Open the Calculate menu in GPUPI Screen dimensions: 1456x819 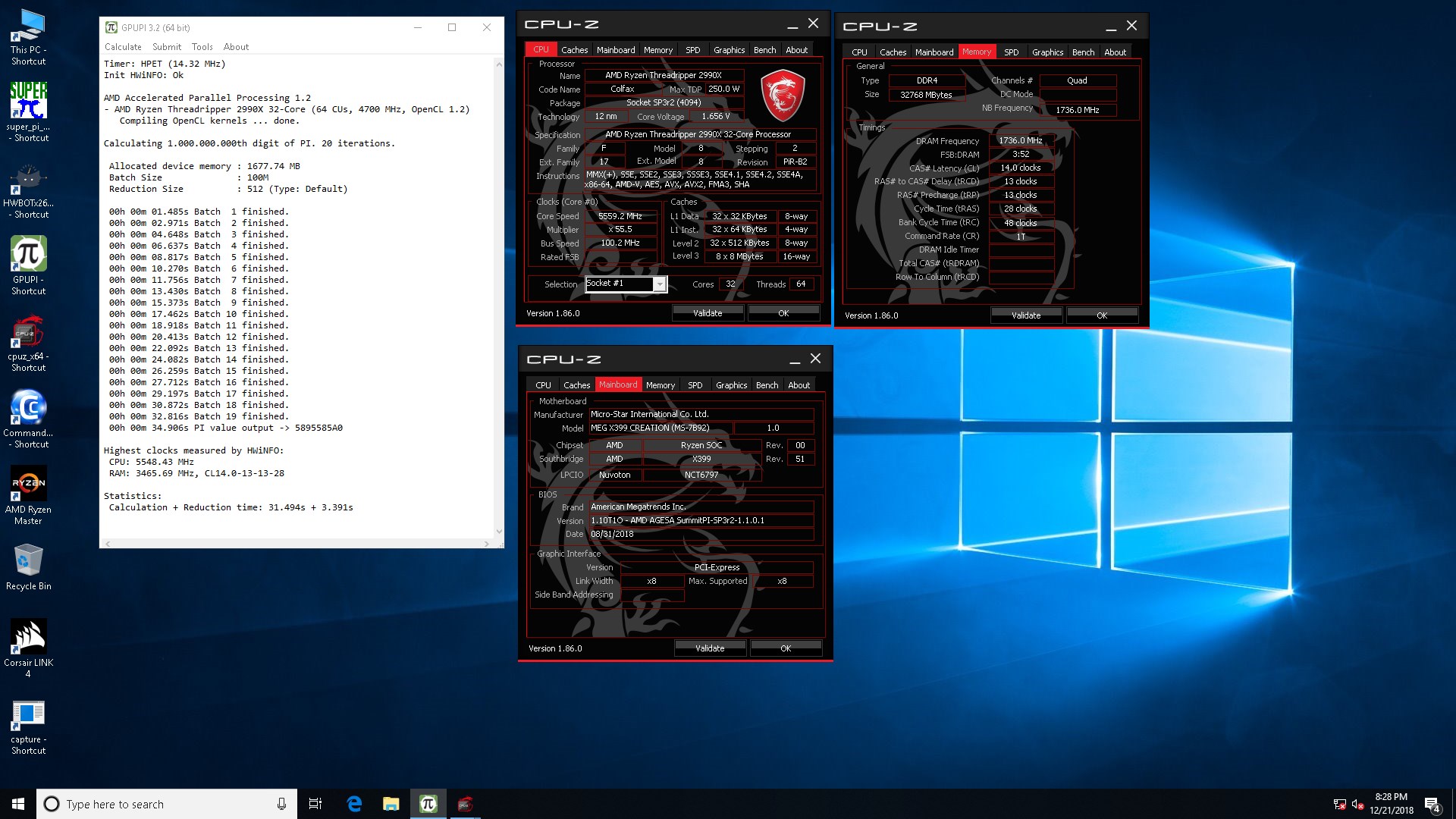pos(123,47)
